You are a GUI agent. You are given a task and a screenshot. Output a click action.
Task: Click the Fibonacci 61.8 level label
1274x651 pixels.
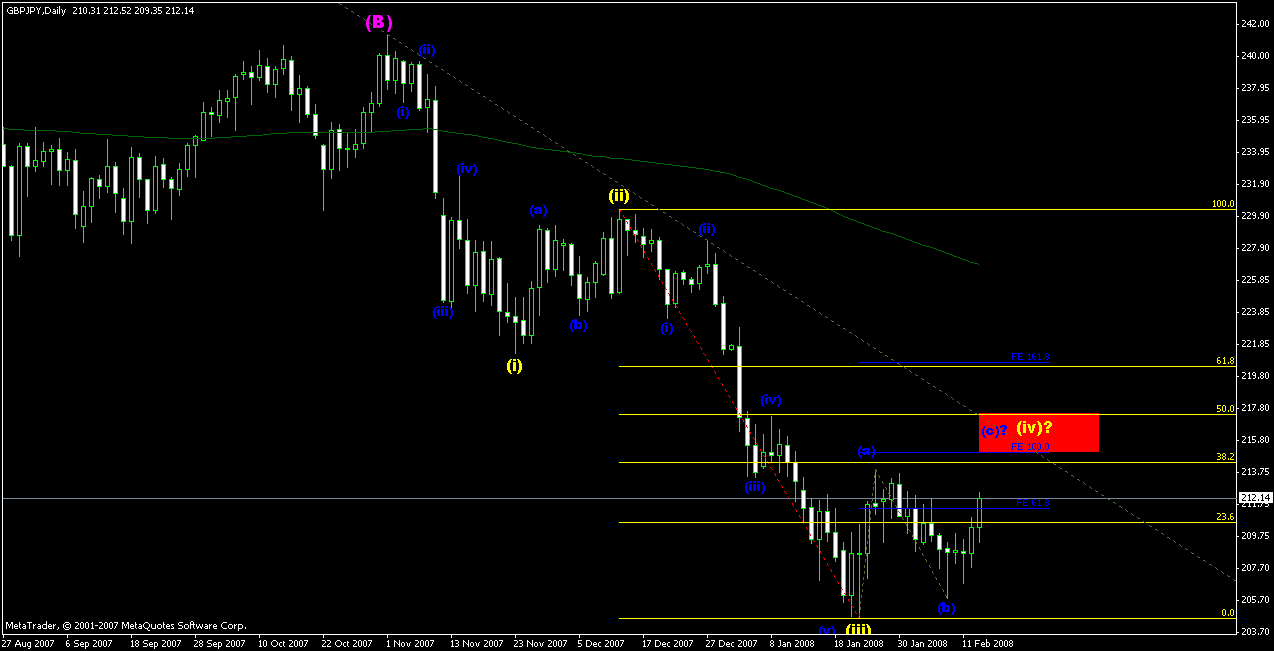1226,360
